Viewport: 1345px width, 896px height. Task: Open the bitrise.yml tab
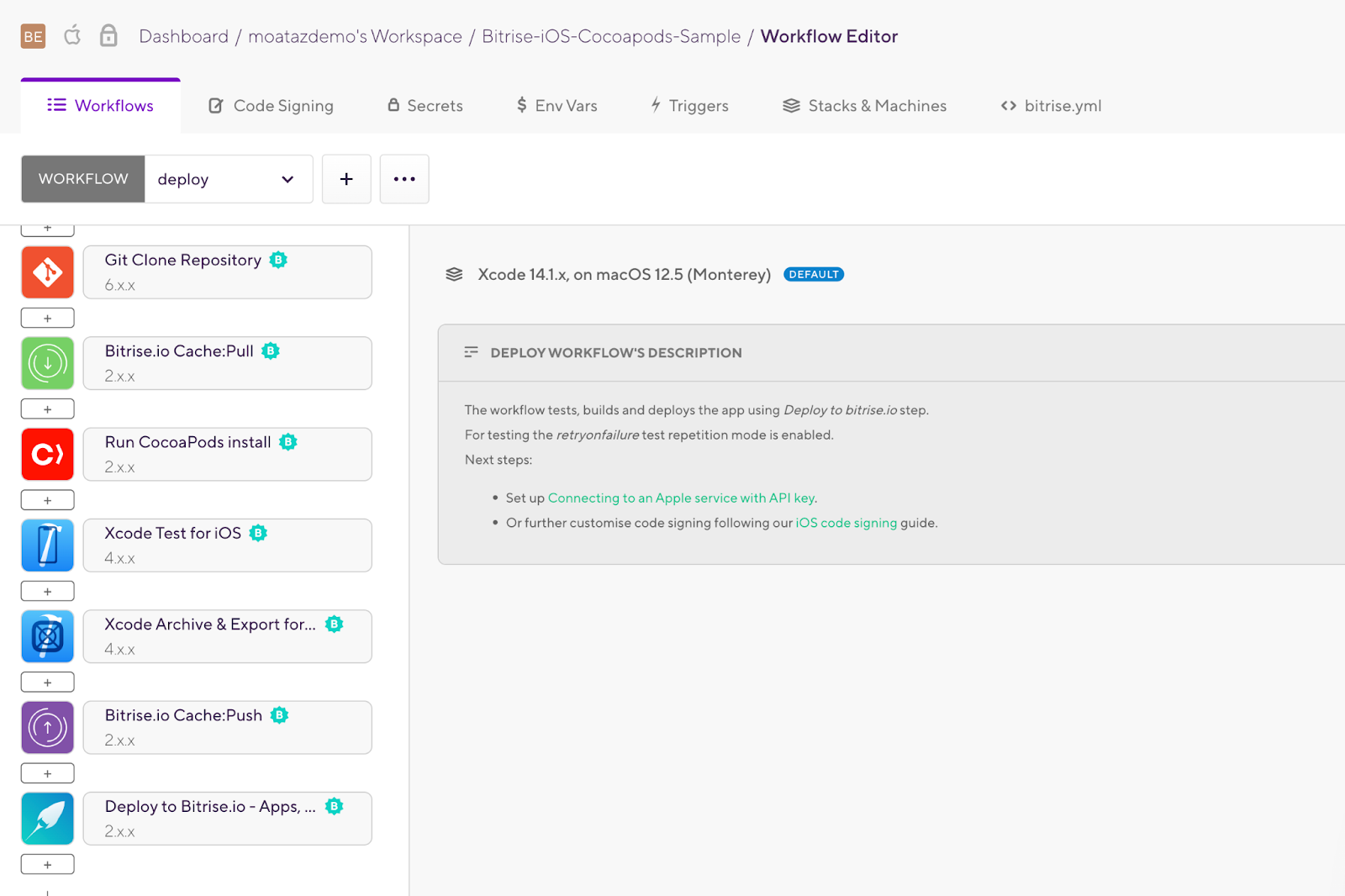coord(1051,106)
